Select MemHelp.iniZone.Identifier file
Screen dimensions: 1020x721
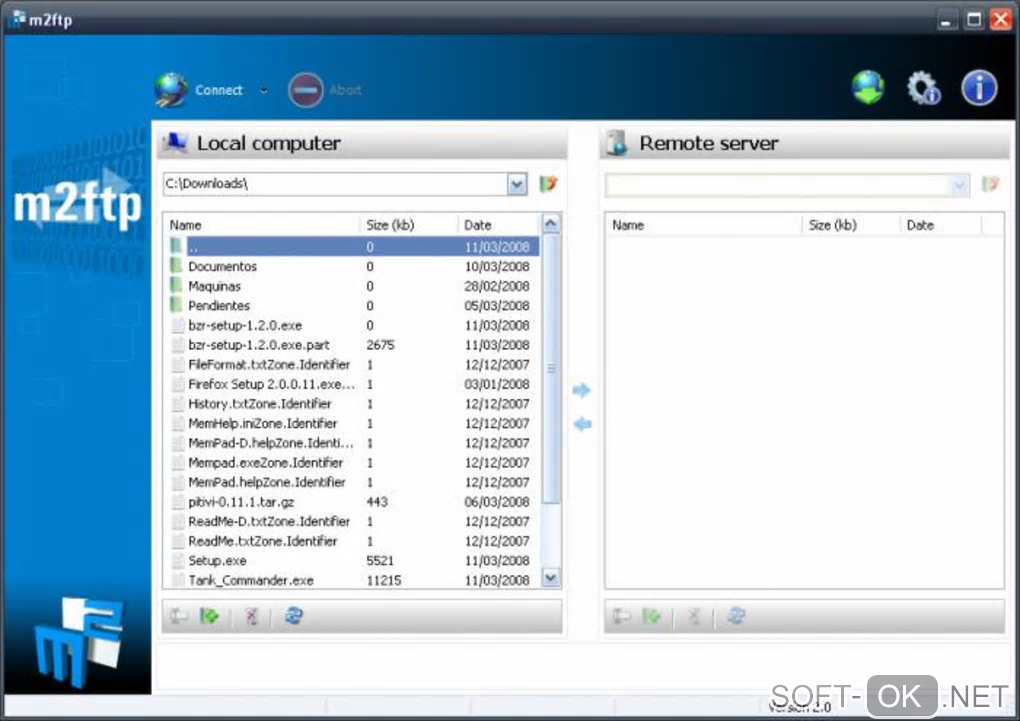coord(353,423)
